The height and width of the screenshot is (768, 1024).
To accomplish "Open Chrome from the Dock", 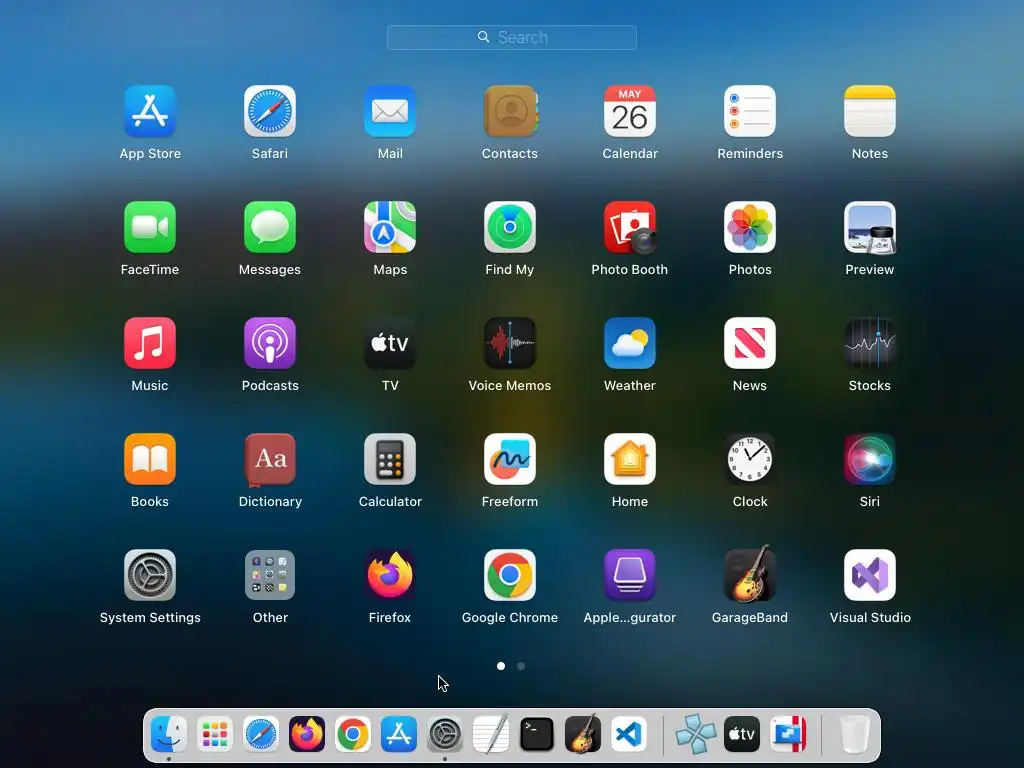I will pos(353,734).
